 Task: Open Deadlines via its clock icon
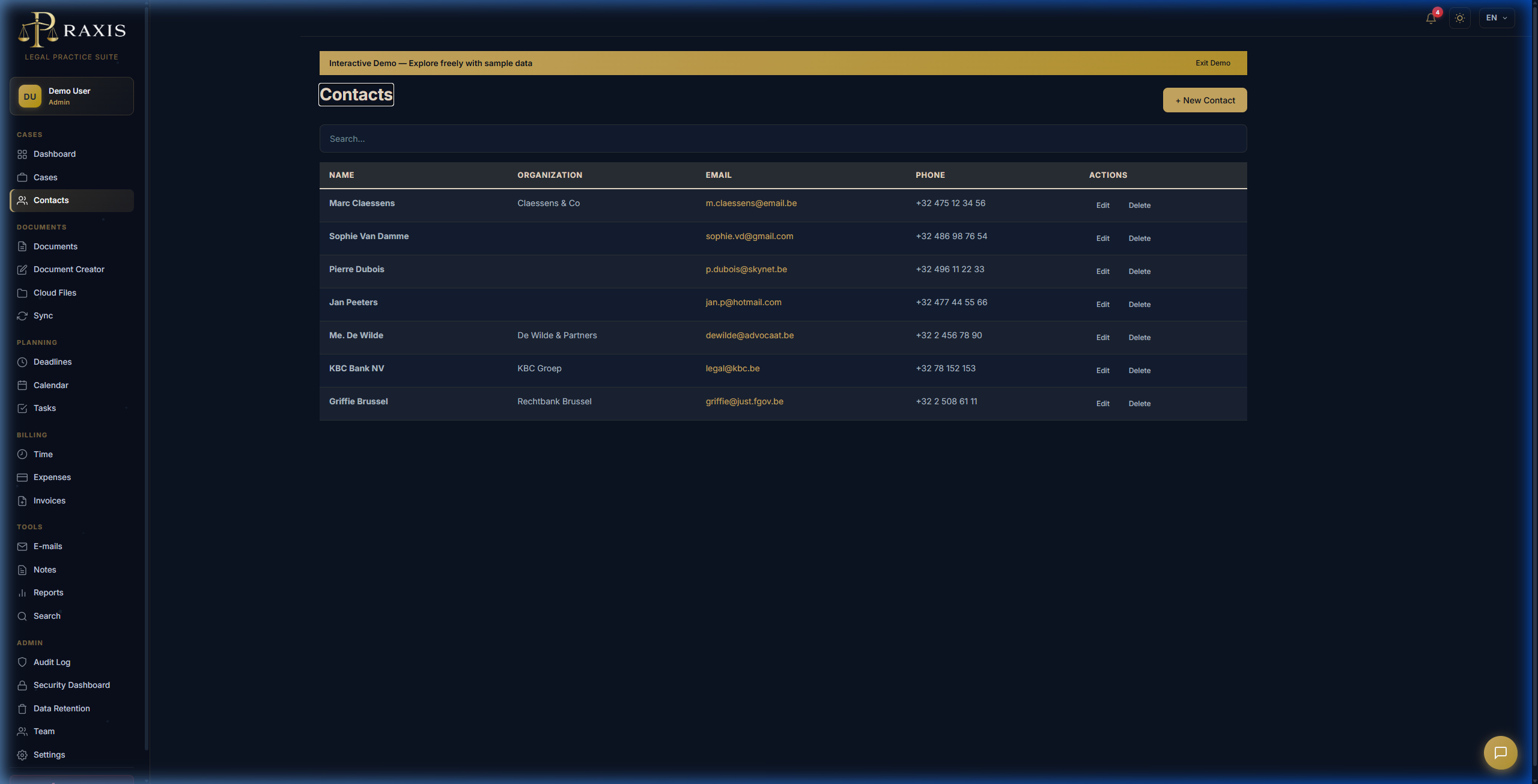pos(22,362)
